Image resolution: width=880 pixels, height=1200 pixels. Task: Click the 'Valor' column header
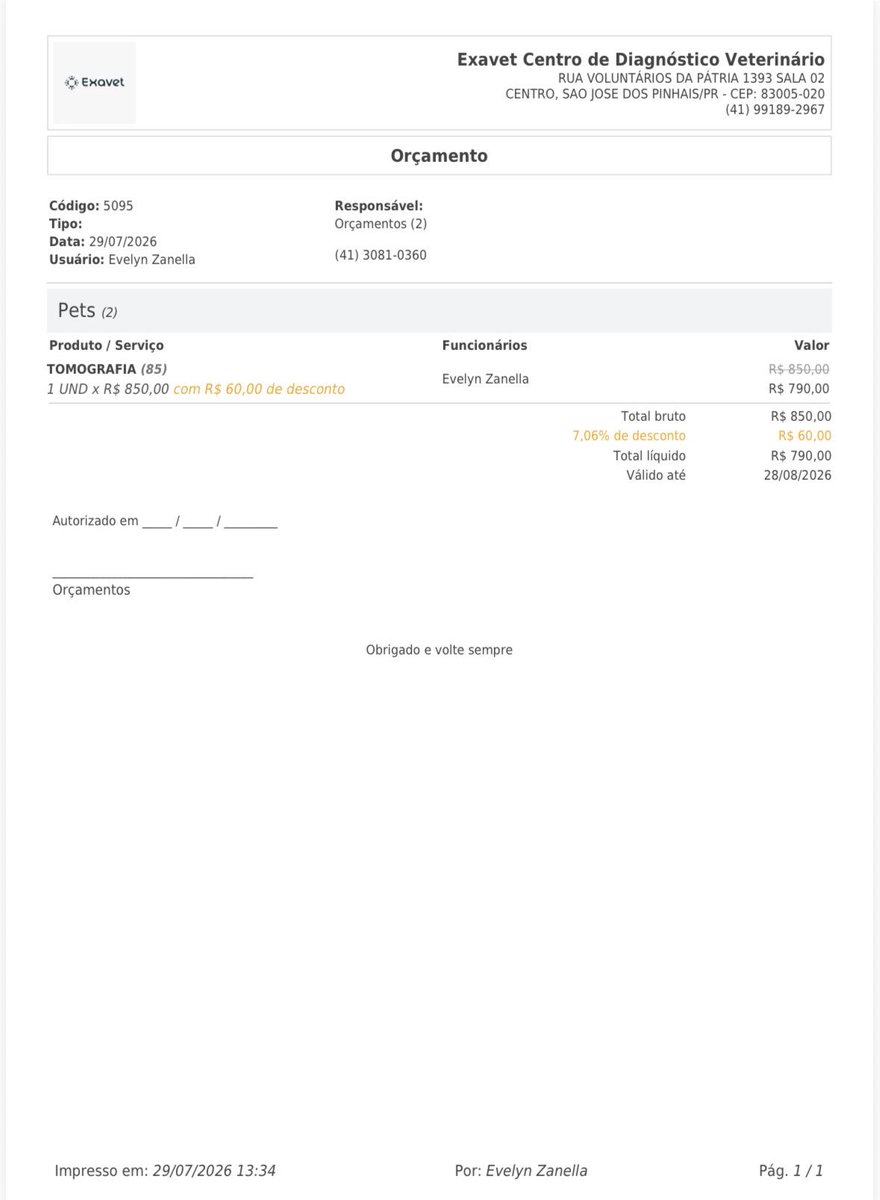coord(812,346)
